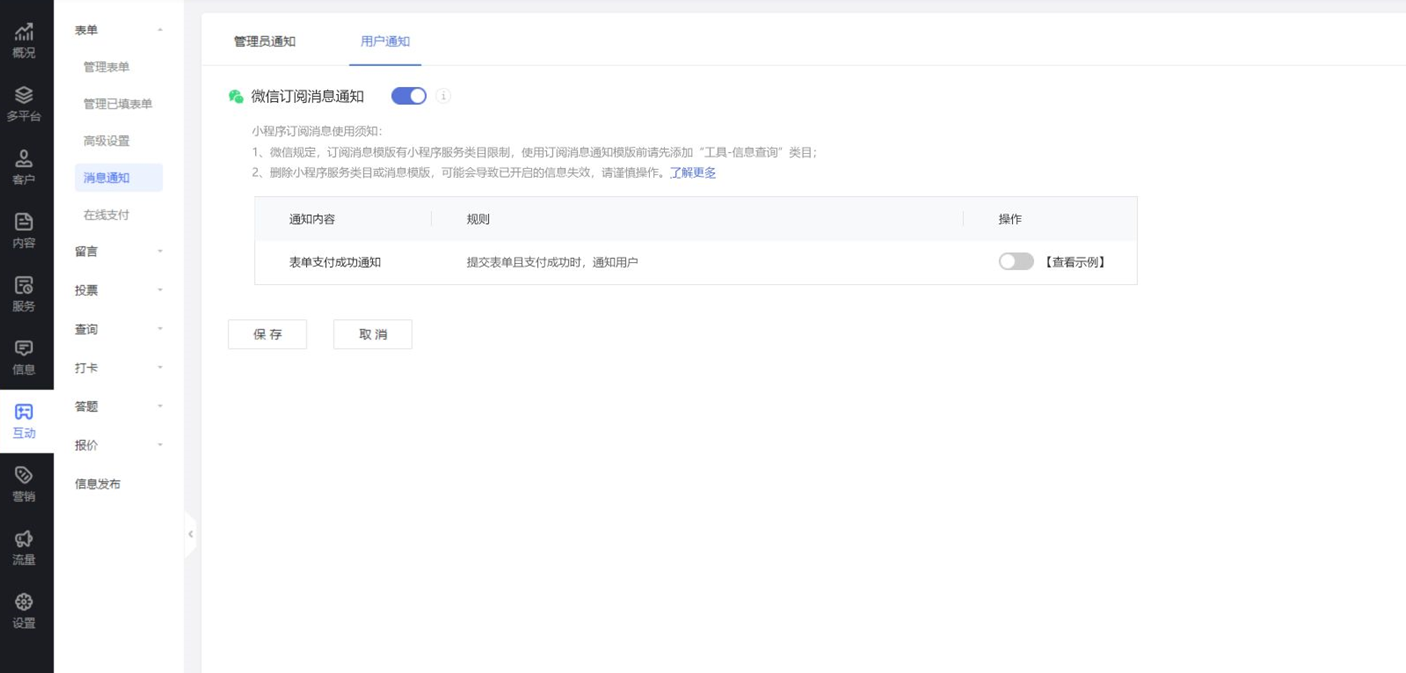Viewport: 1406px width, 673px height.
Task: Click the 保存 button
Action: click(267, 335)
